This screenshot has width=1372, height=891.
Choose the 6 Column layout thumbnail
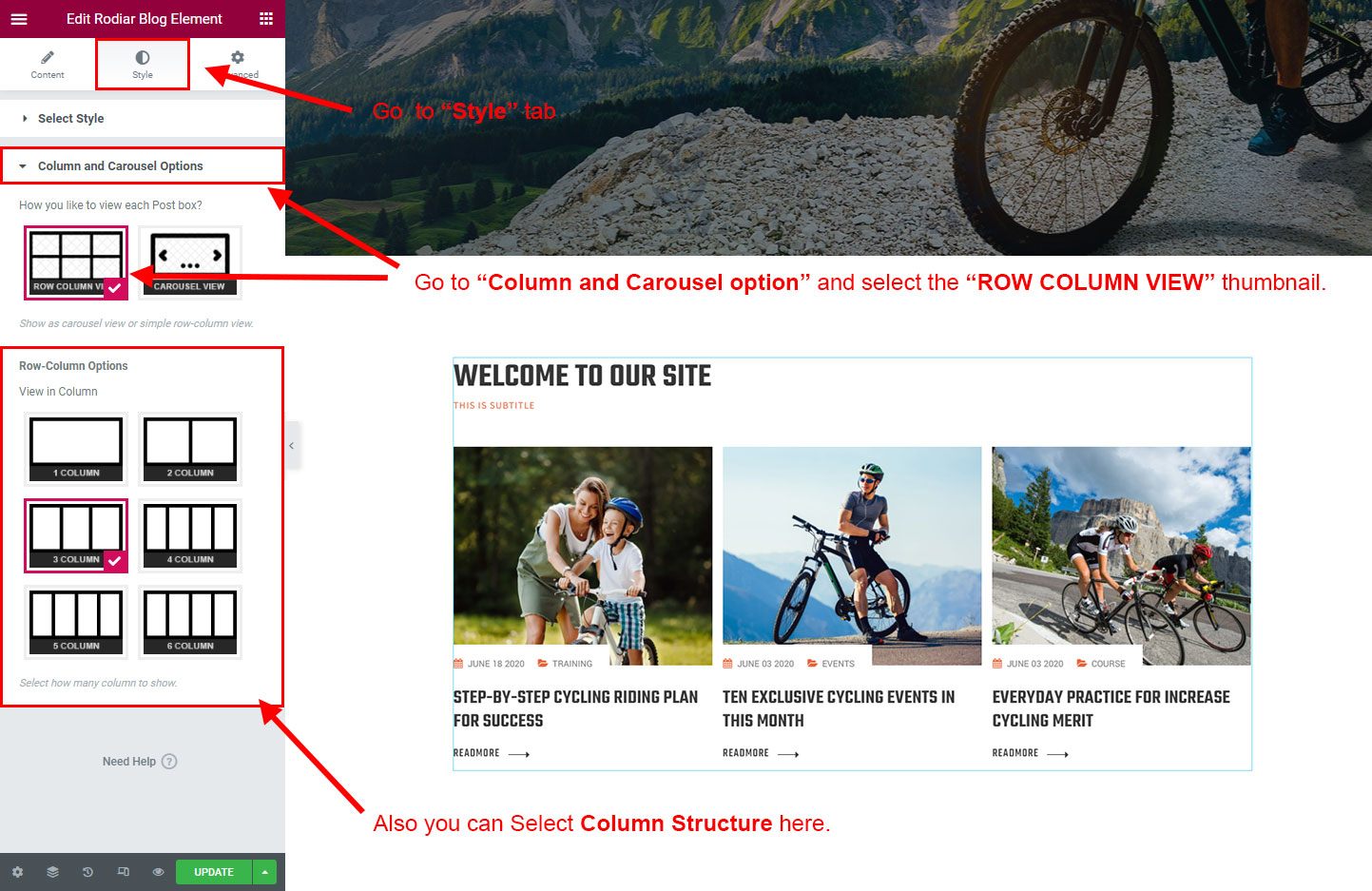click(x=190, y=622)
